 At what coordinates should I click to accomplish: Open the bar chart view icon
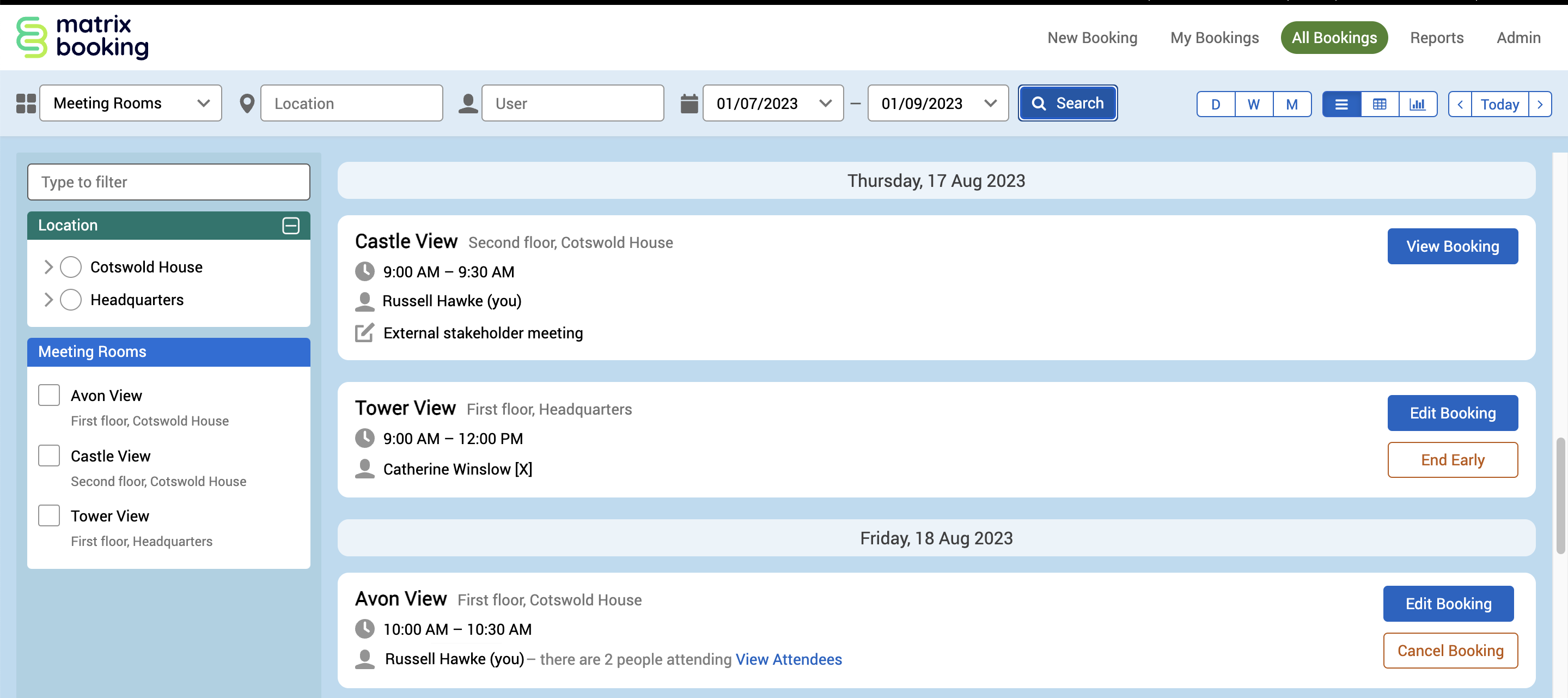[1417, 104]
